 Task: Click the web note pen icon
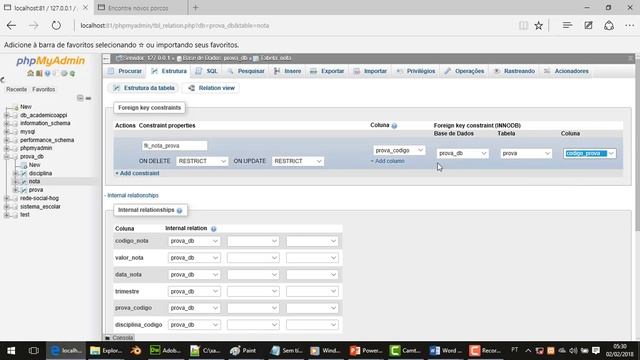coord(588,25)
